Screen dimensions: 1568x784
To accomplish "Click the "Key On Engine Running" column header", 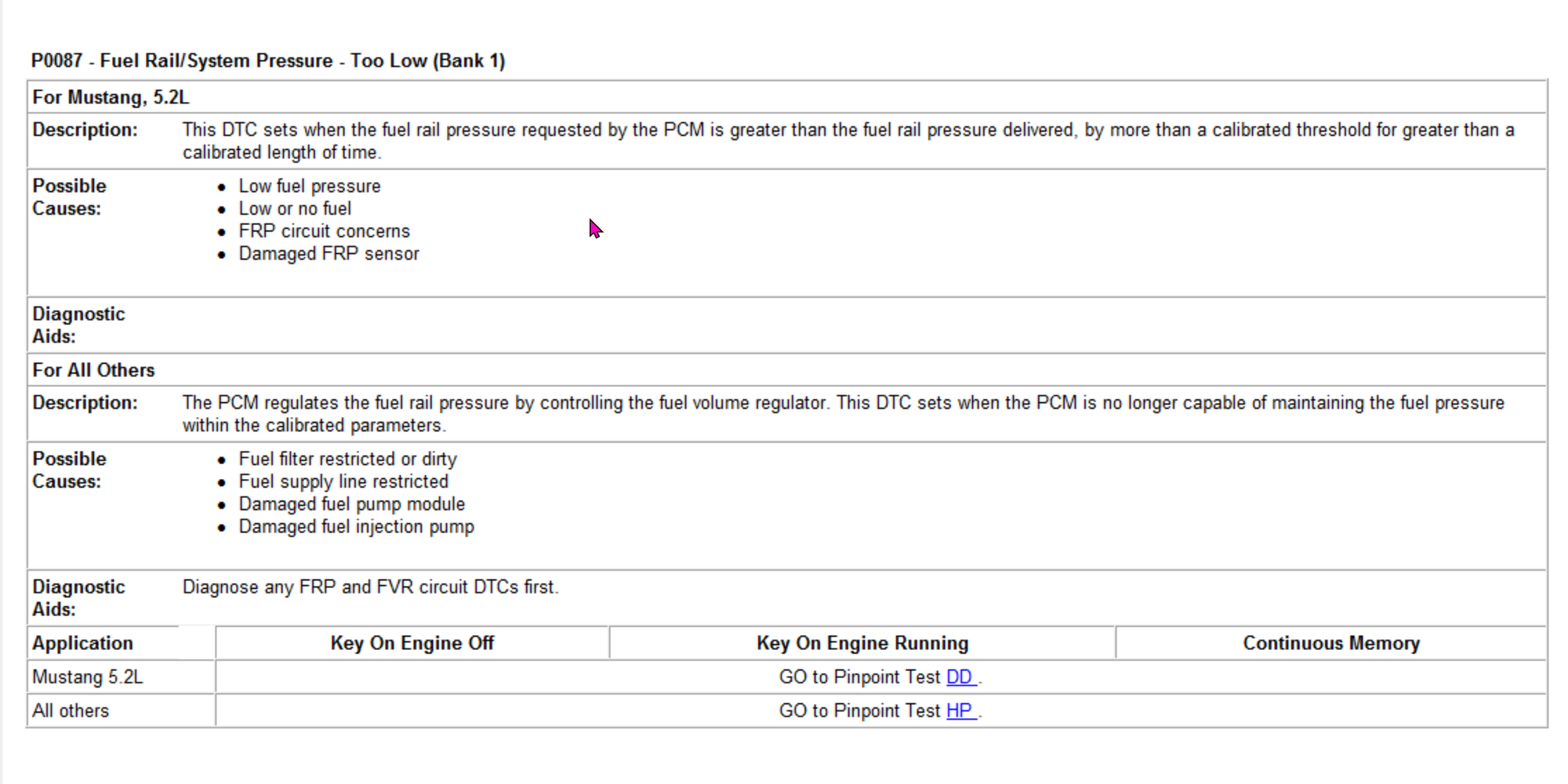I will click(x=862, y=643).
